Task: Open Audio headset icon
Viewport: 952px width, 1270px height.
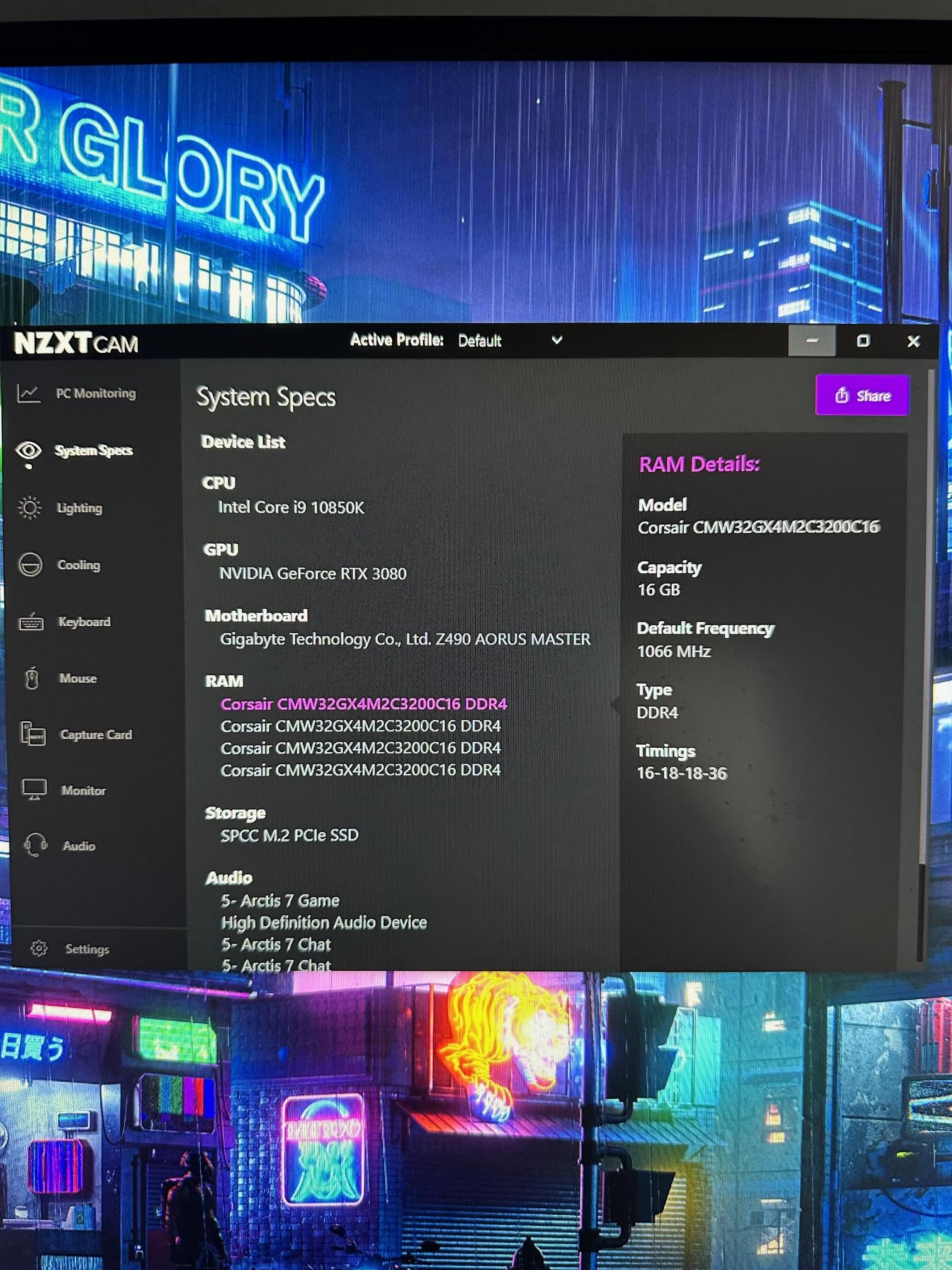Action: coord(36,845)
